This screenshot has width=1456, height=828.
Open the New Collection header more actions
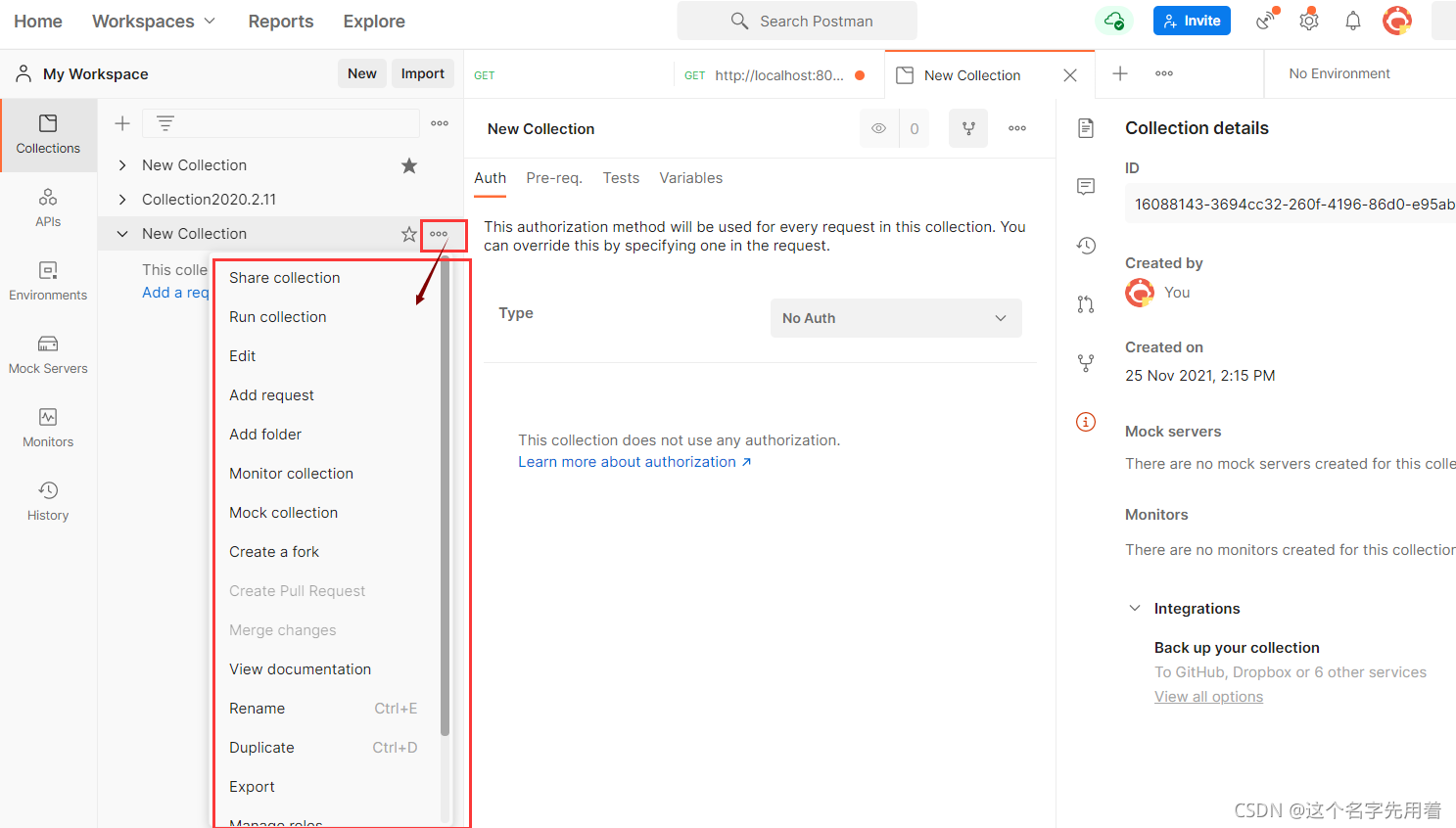tap(1017, 128)
